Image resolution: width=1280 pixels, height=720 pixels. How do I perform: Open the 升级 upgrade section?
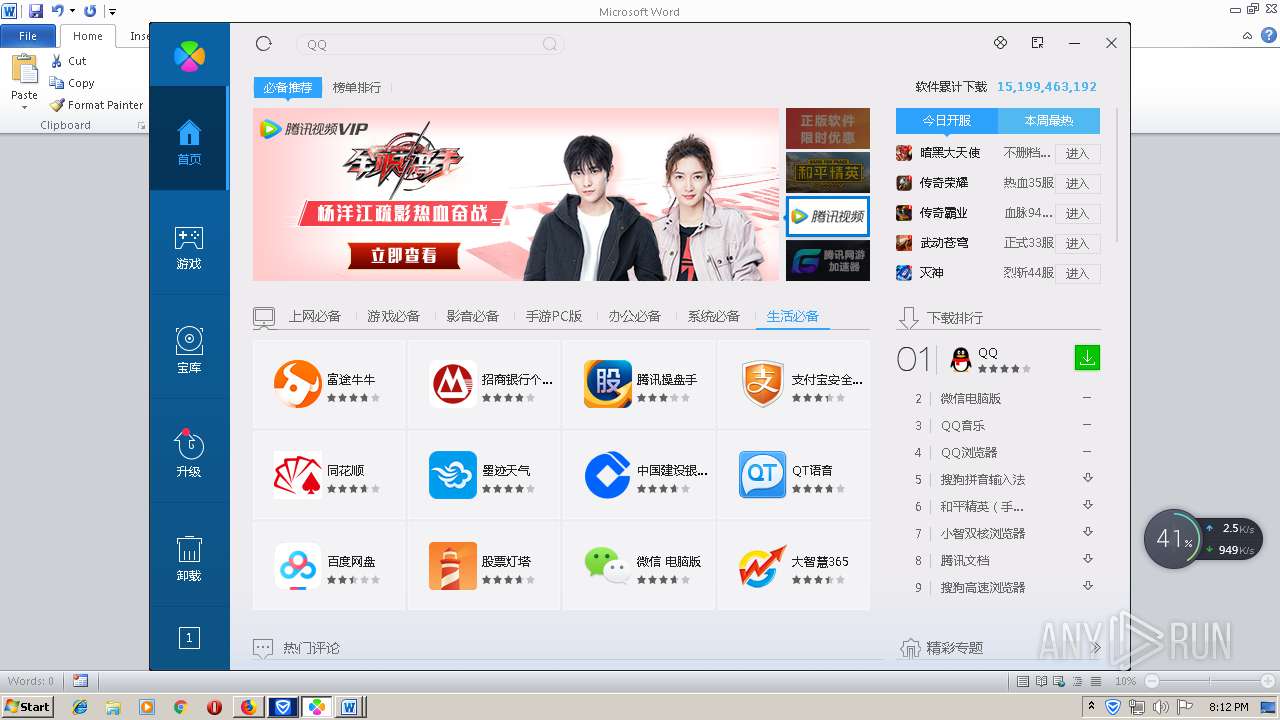[x=189, y=454]
